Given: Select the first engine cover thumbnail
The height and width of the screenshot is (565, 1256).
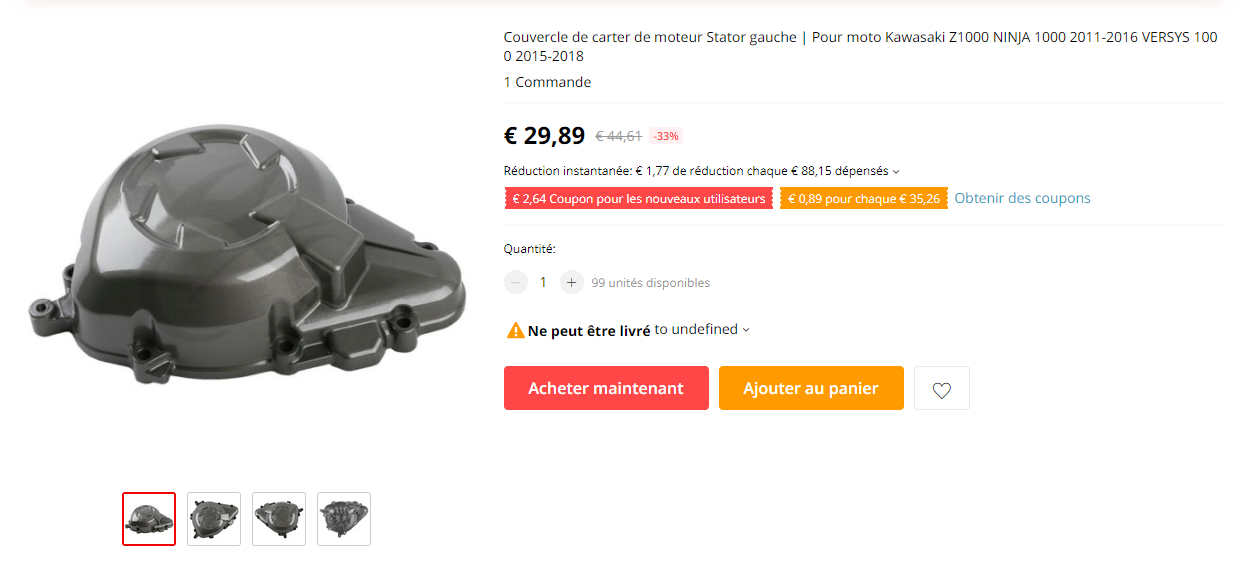Looking at the screenshot, I should pos(149,519).
